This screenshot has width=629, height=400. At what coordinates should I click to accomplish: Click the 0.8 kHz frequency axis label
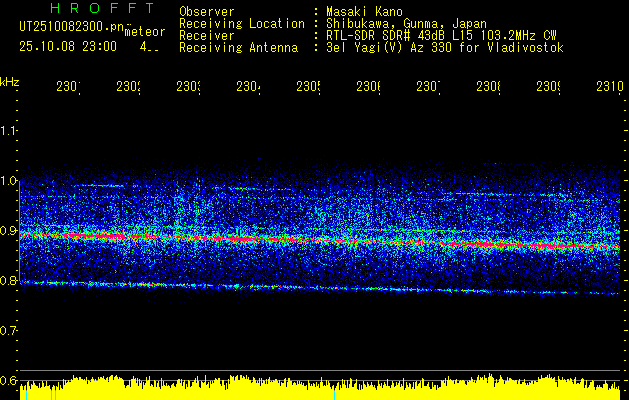8,280
